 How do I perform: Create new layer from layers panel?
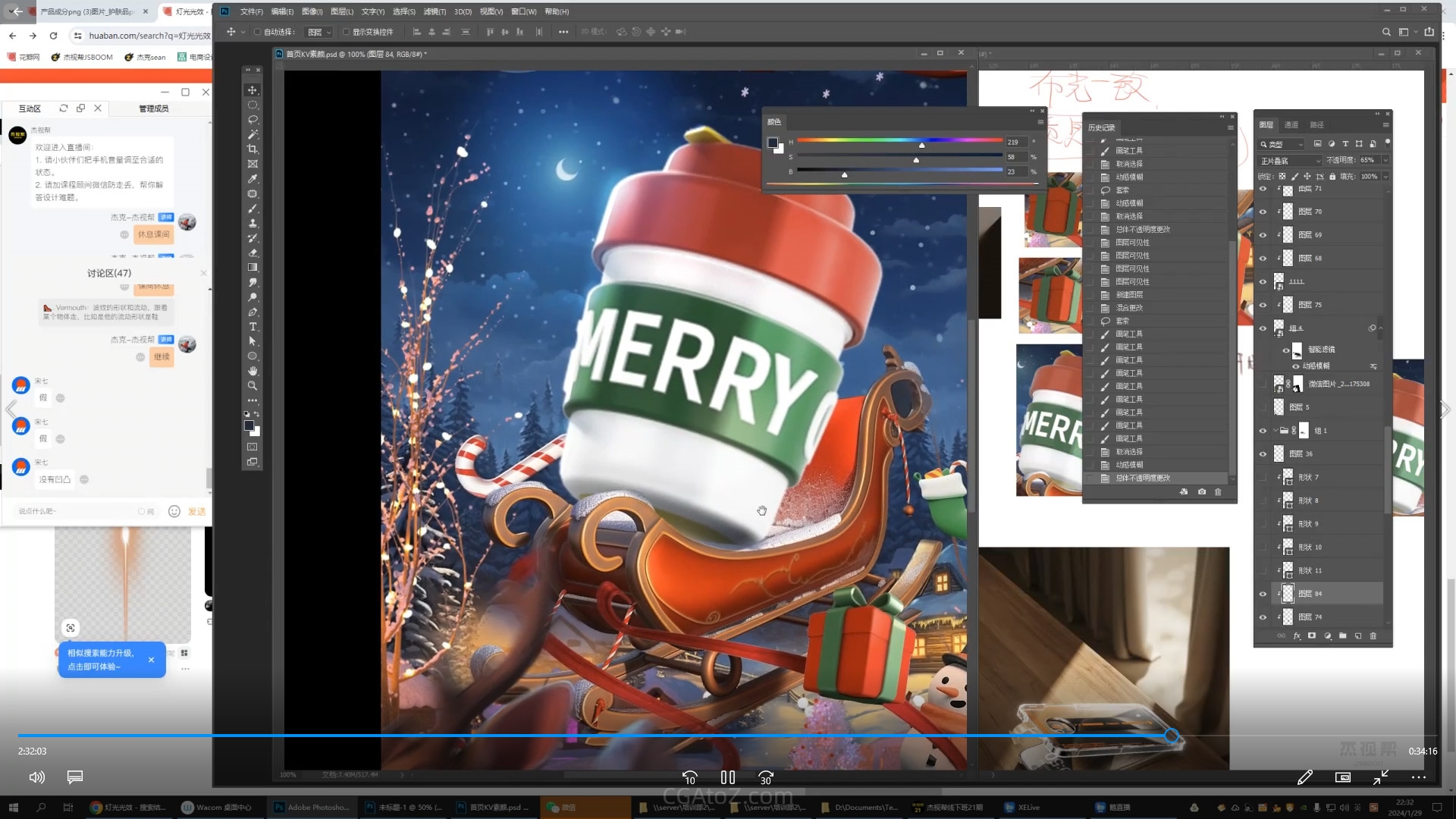click(1357, 636)
